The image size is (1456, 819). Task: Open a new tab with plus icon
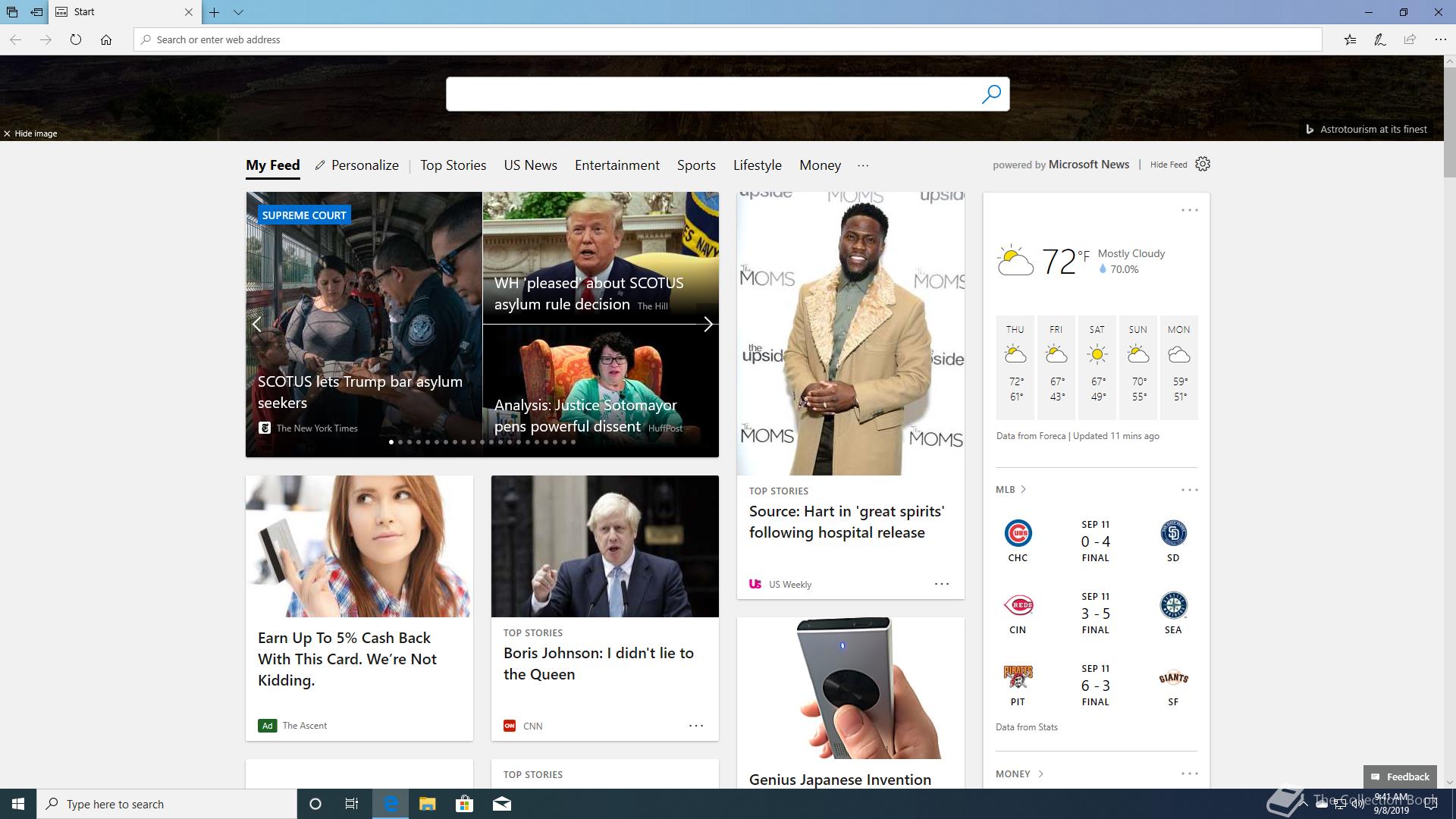215,12
